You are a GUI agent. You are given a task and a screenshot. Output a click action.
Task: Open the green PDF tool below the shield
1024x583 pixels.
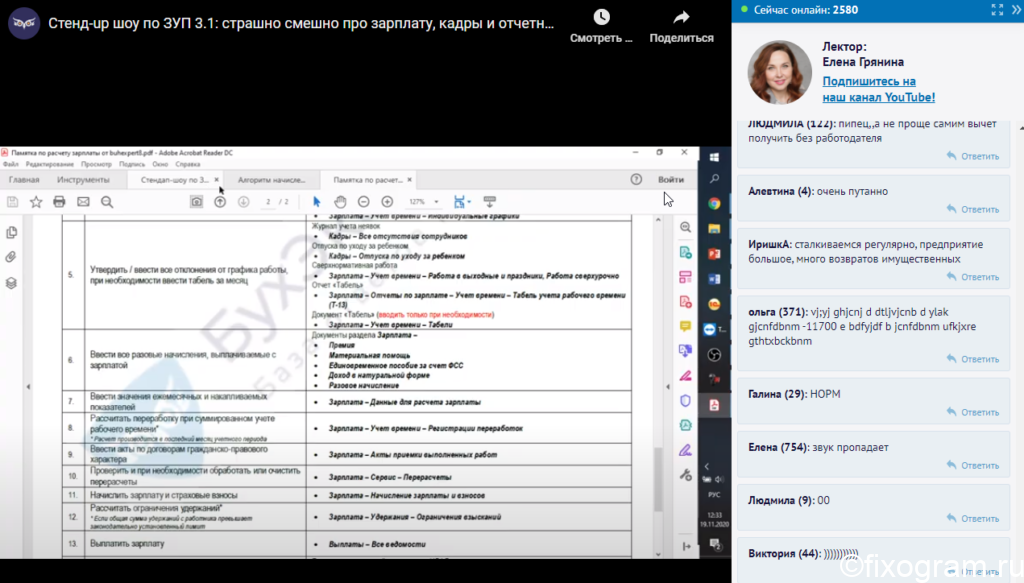tap(685, 425)
